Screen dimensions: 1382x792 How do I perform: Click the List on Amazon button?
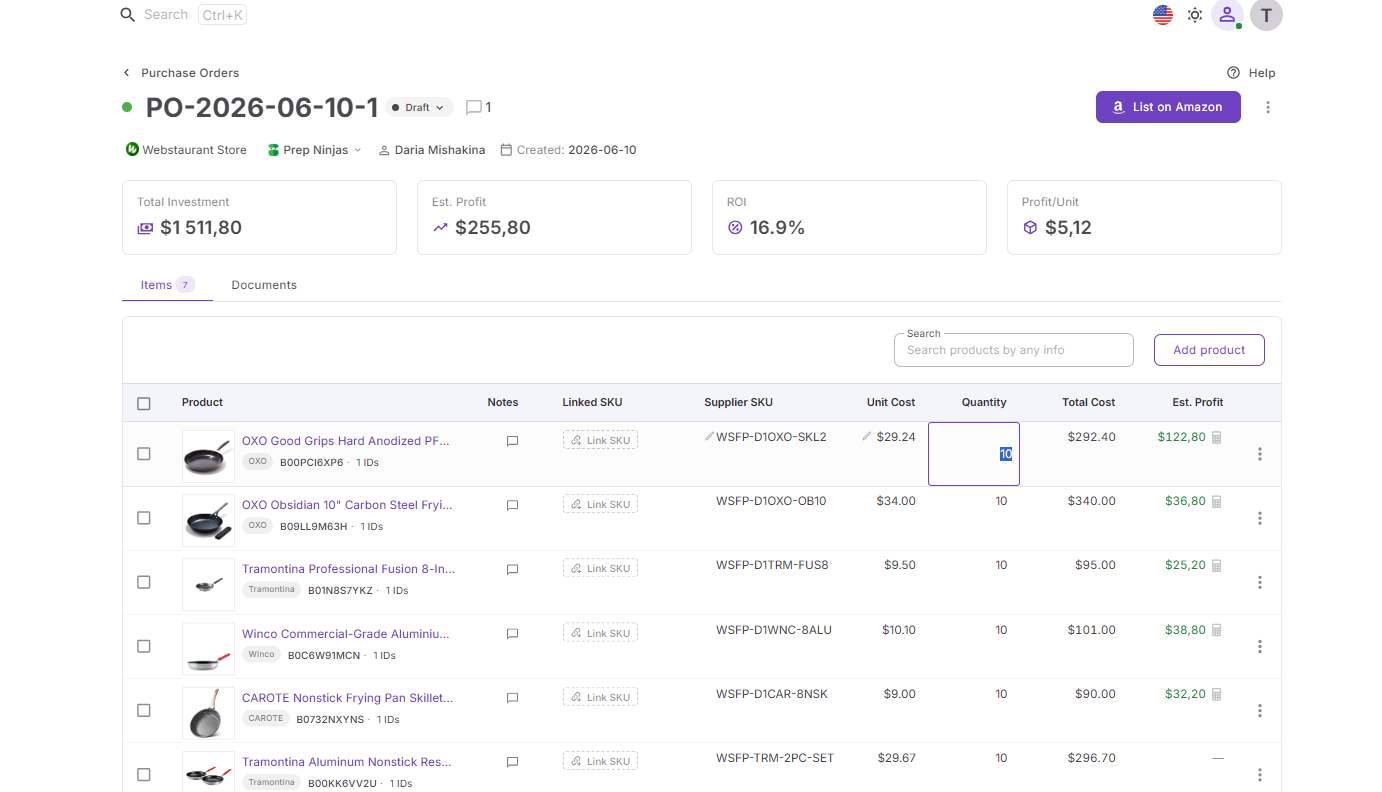coord(1168,107)
